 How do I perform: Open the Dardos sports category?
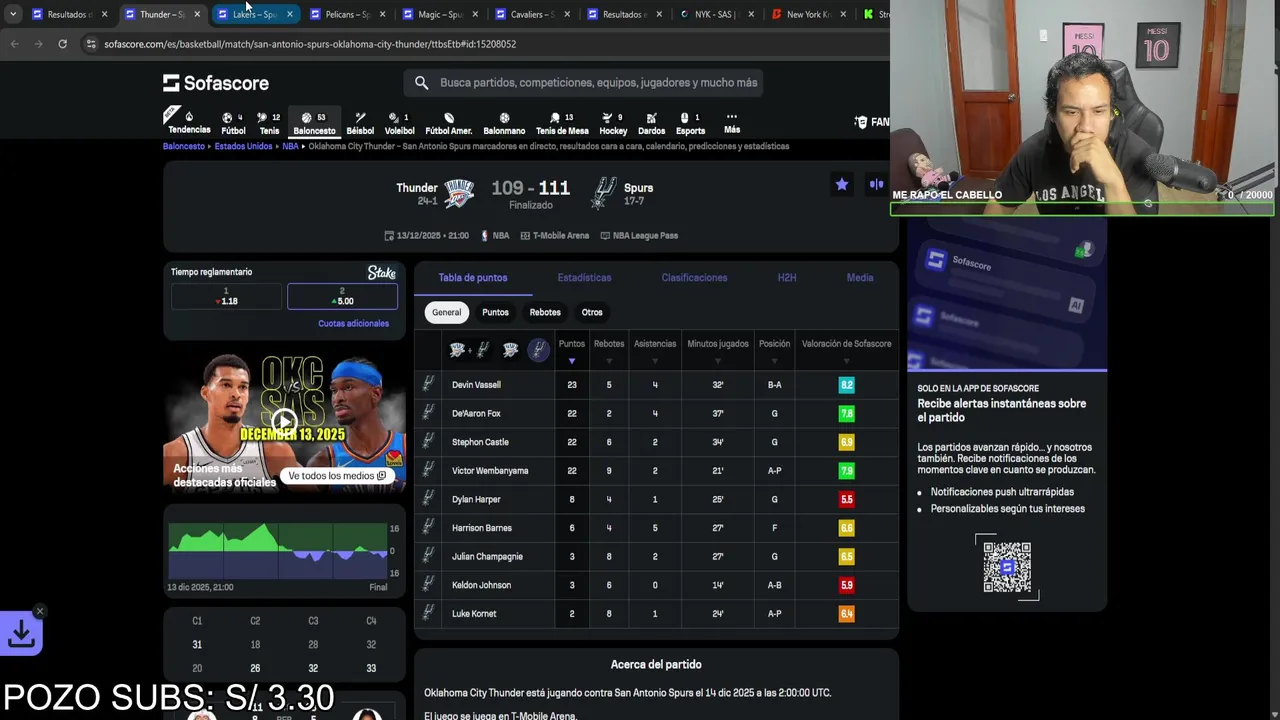pos(651,123)
